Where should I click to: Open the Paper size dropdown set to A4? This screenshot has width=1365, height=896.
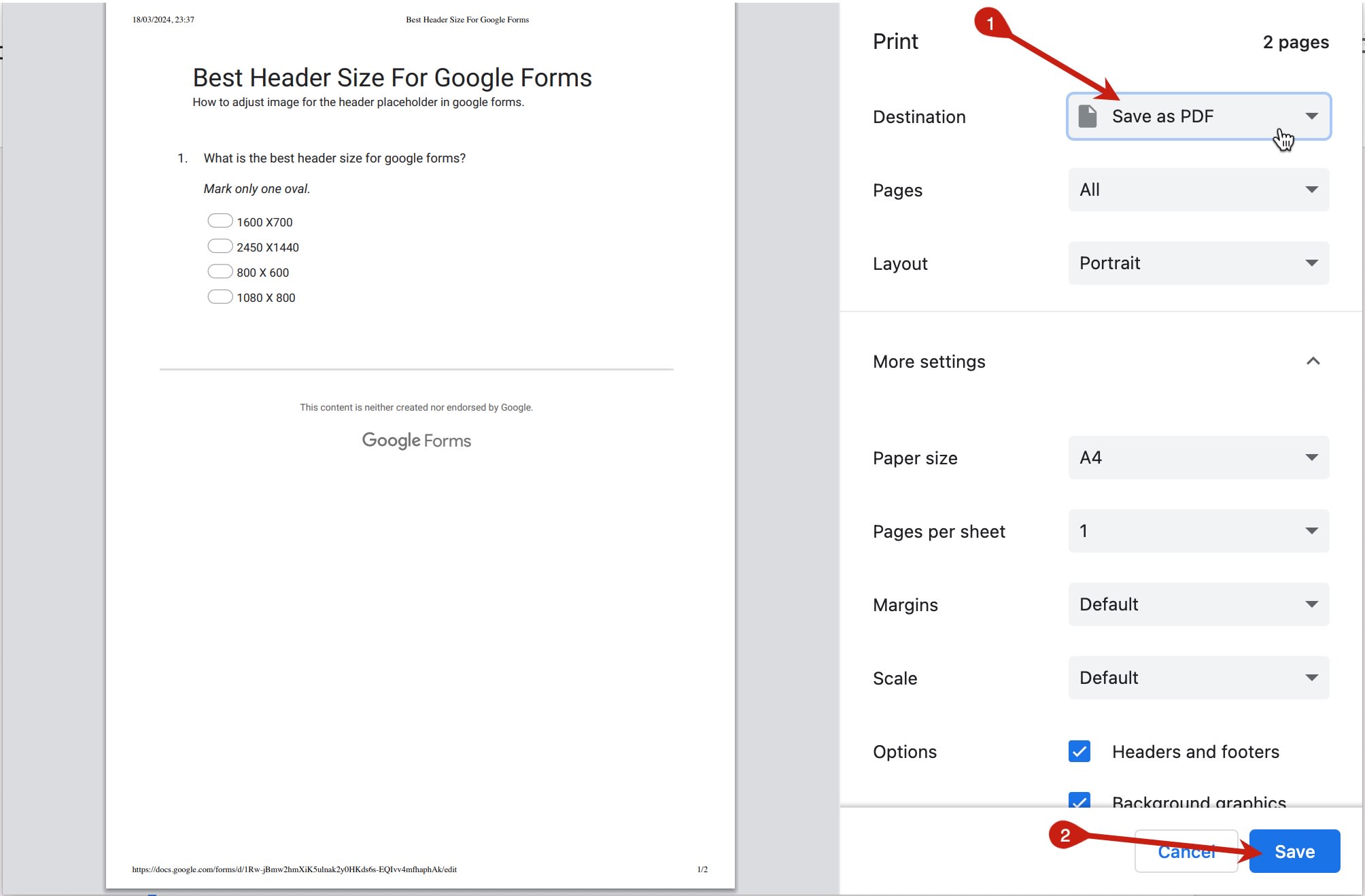point(1198,458)
